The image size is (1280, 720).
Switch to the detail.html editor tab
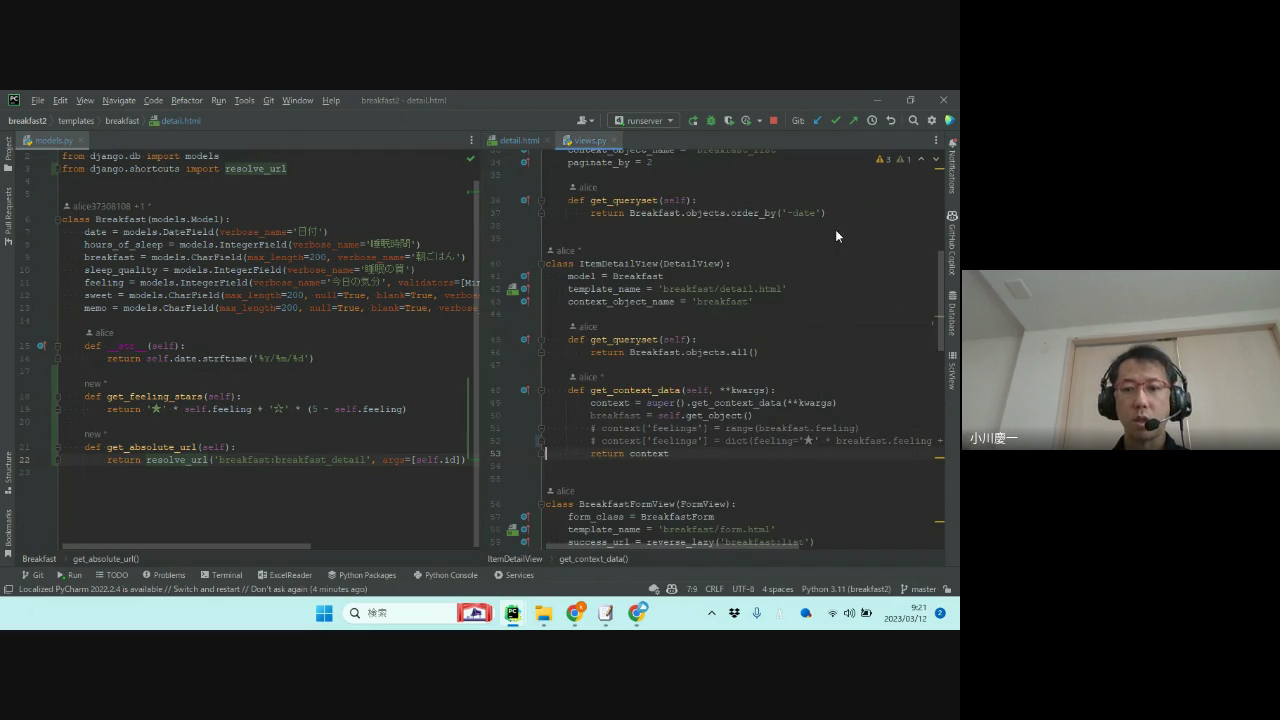pyautogui.click(x=519, y=141)
